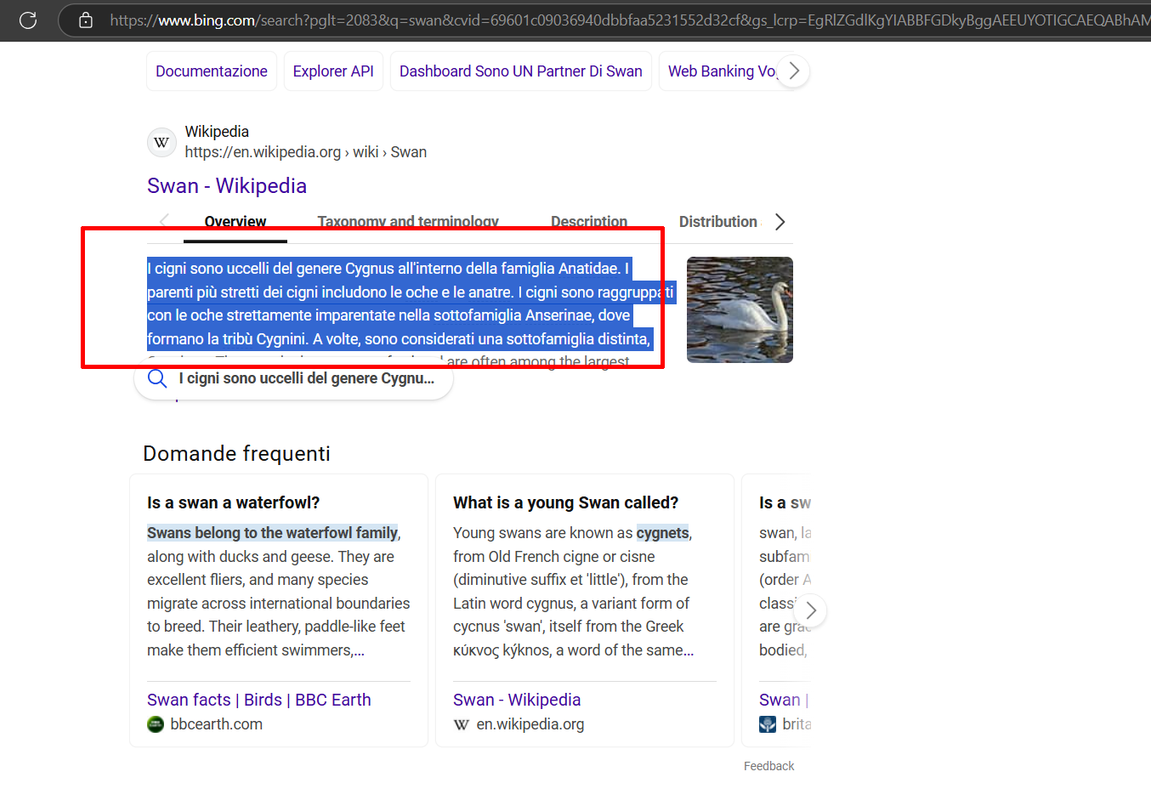Select the Overview tab
This screenshot has height=800, width=1151.
coord(235,222)
